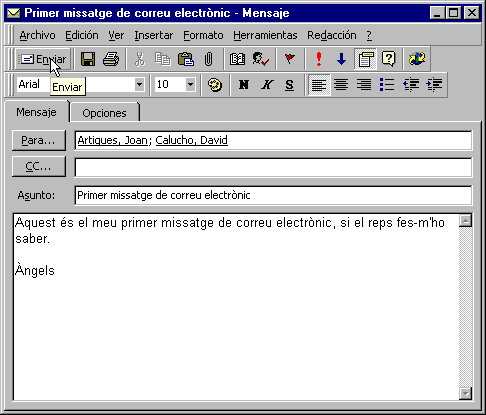Expand the font size 10 dropdown

pos(190,84)
